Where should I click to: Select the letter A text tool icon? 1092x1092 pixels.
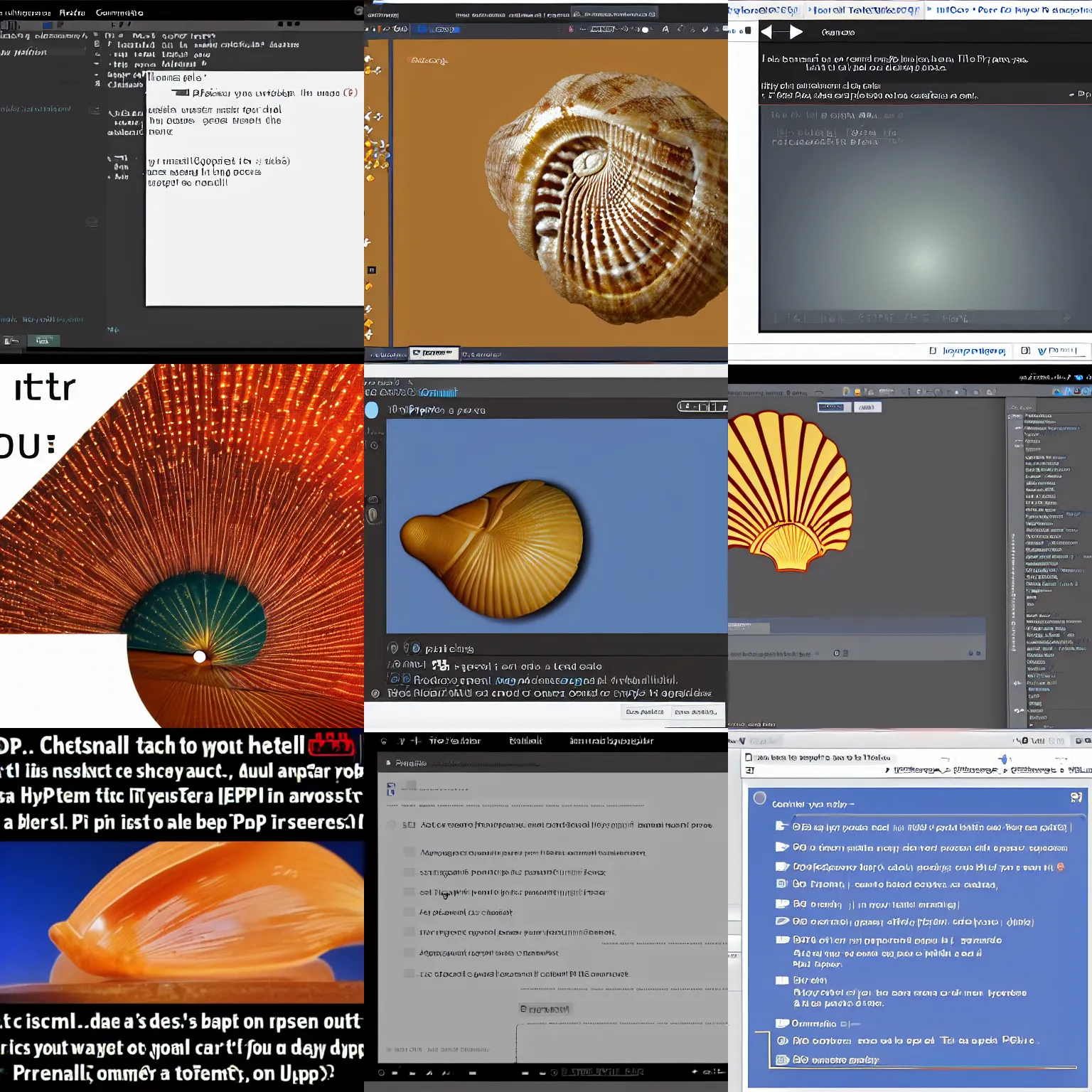(665, 29)
